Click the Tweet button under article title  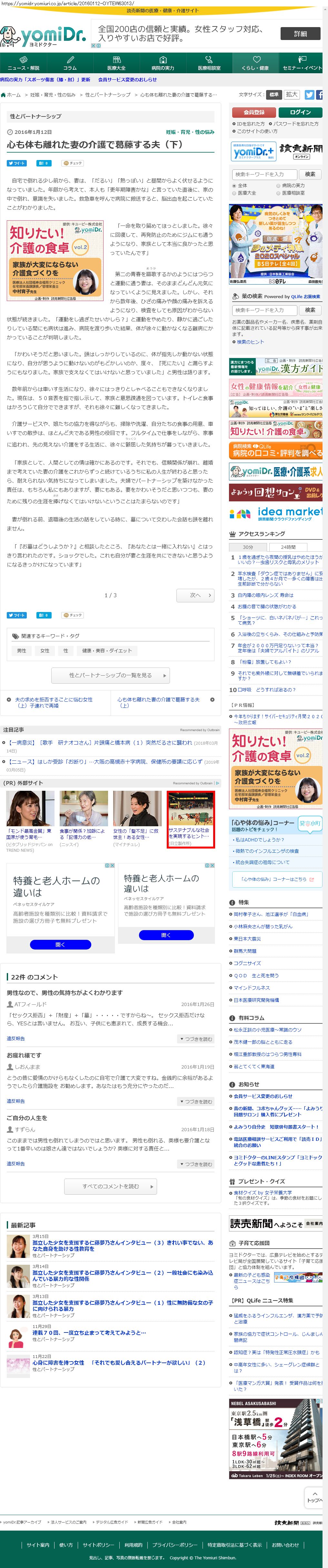point(17,163)
